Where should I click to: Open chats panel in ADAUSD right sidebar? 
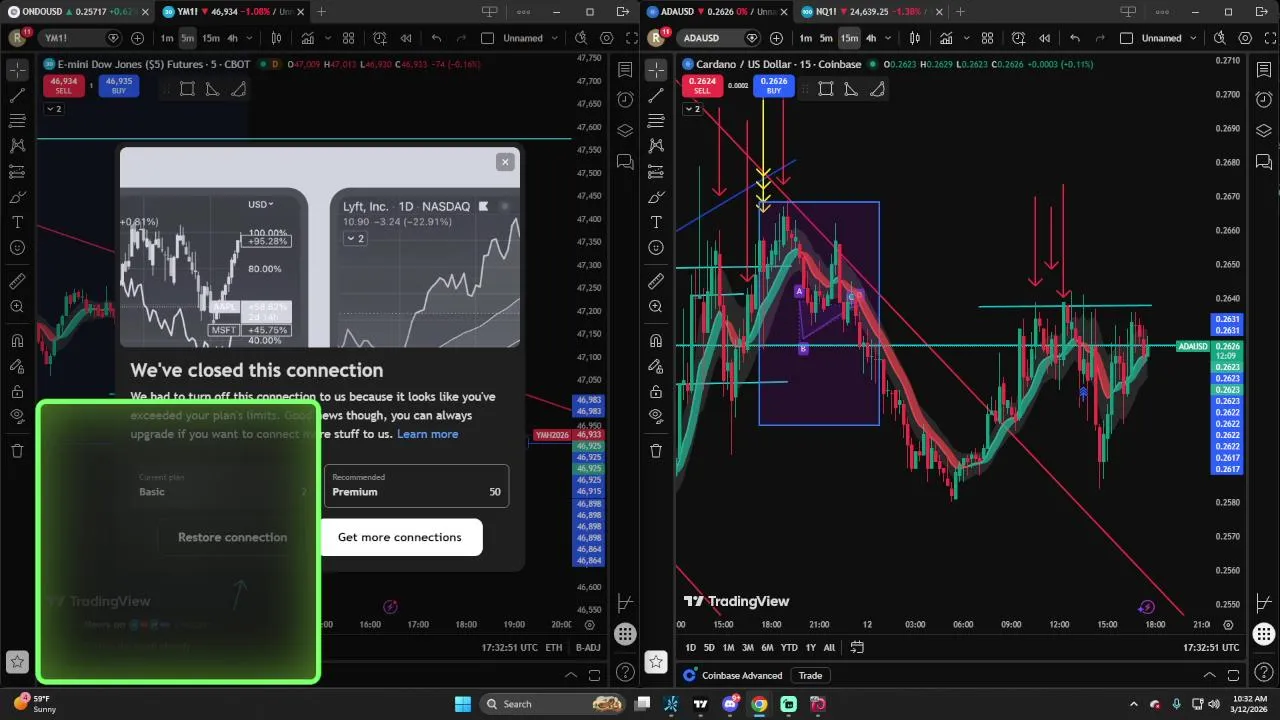pos(1264,162)
